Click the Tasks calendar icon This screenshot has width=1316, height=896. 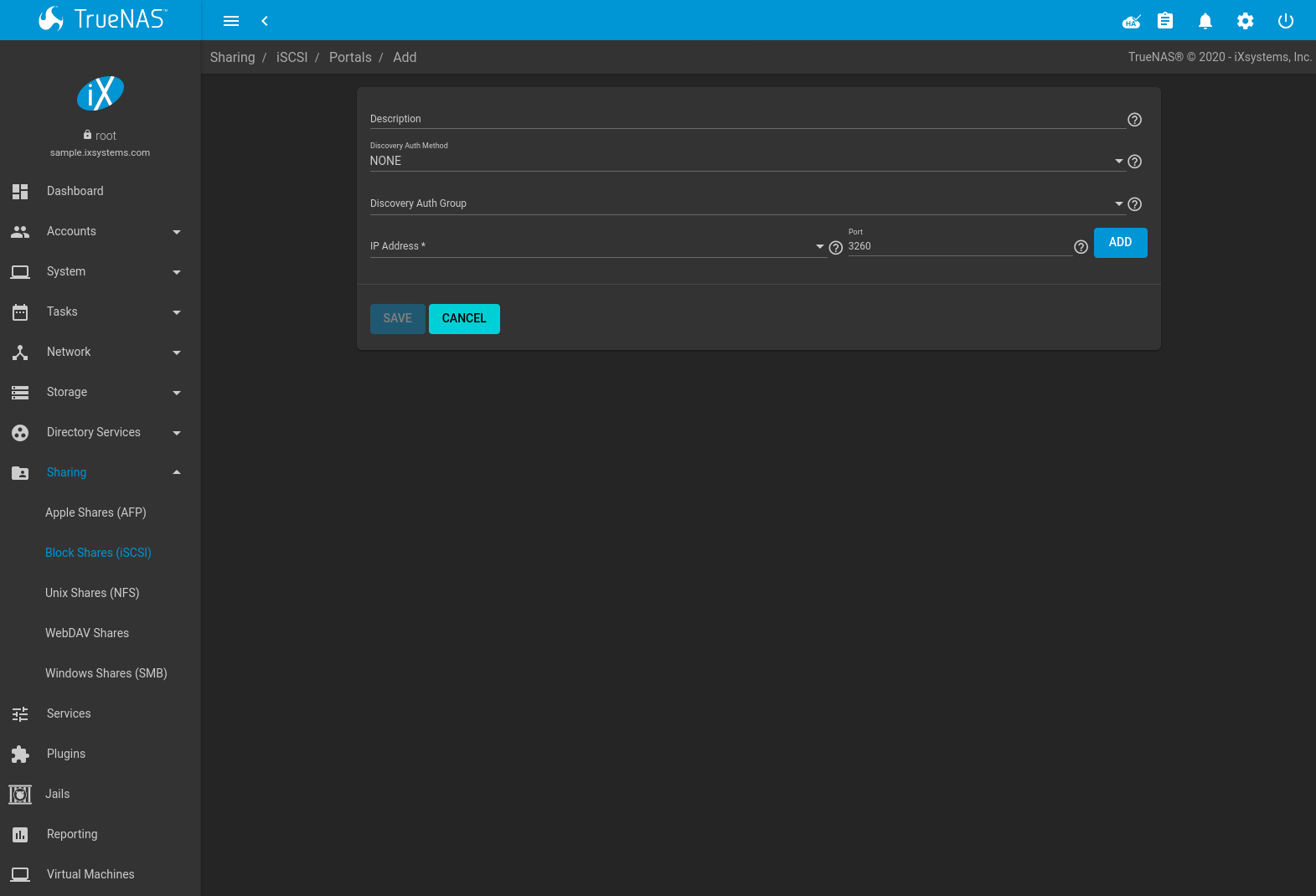(x=20, y=312)
